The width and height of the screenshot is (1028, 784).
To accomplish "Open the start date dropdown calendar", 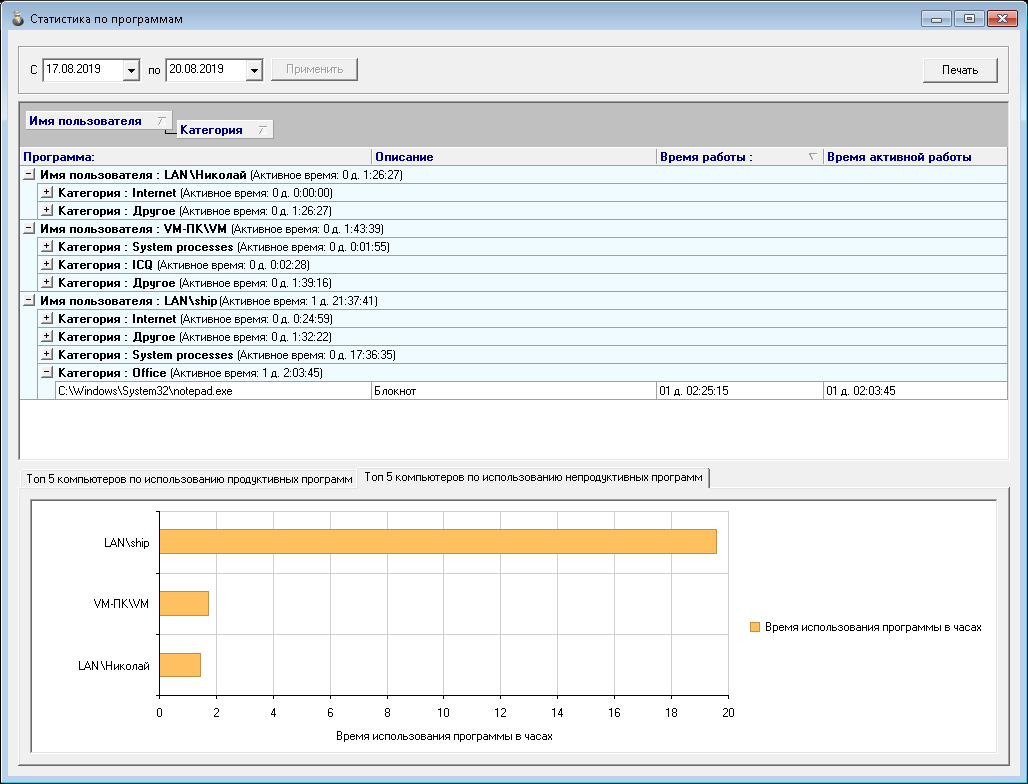I will pyautogui.click(x=131, y=70).
